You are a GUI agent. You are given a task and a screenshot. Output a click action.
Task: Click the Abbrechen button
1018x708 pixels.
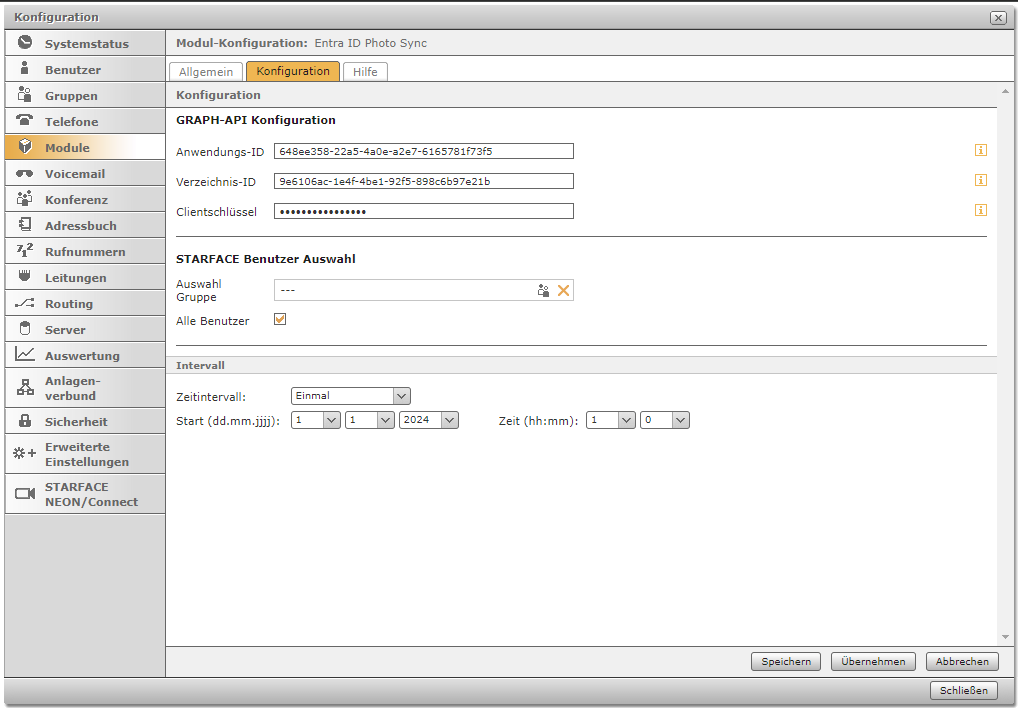[962, 661]
